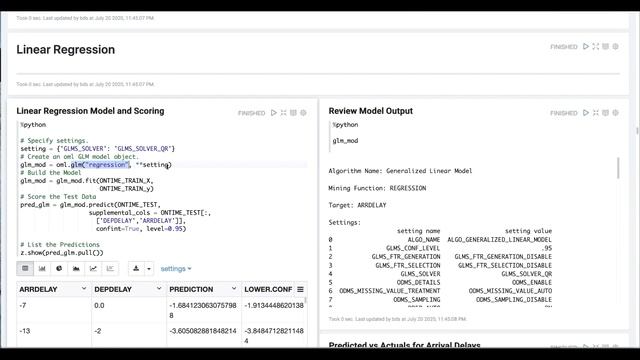Viewport: 640px width, 360px height.
Task: Click the GLMS_FTR_SELECTION setting row
Action: [440, 265]
